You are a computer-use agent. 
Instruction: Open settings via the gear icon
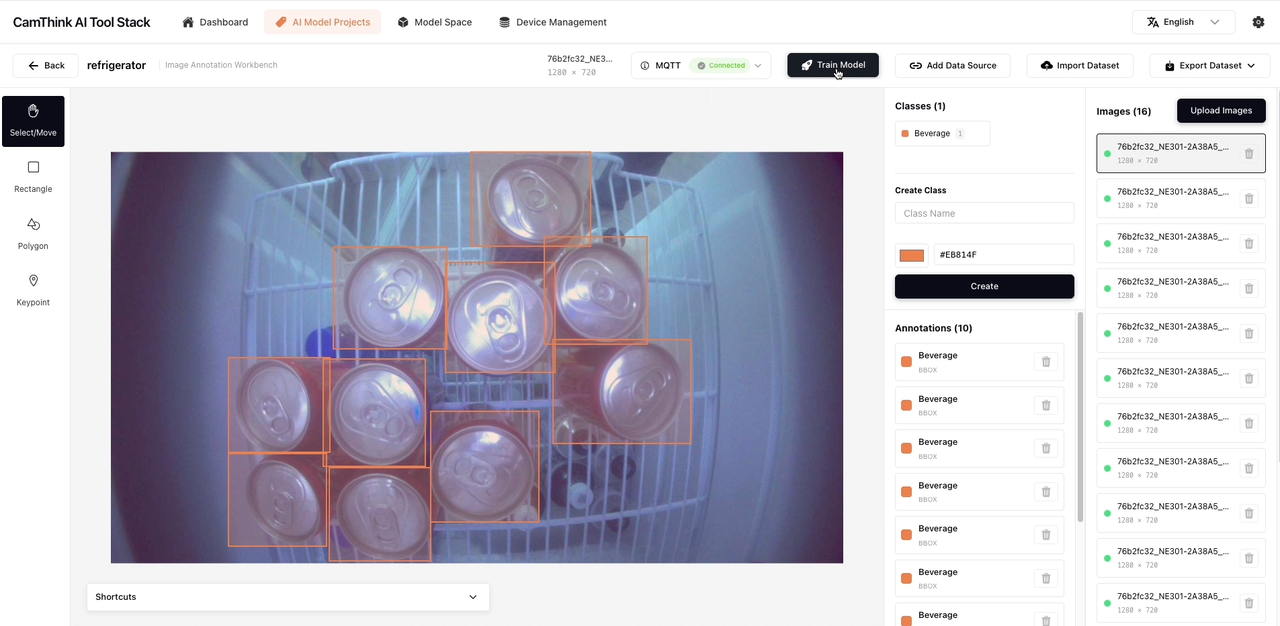pyautogui.click(x=1258, y=22)
